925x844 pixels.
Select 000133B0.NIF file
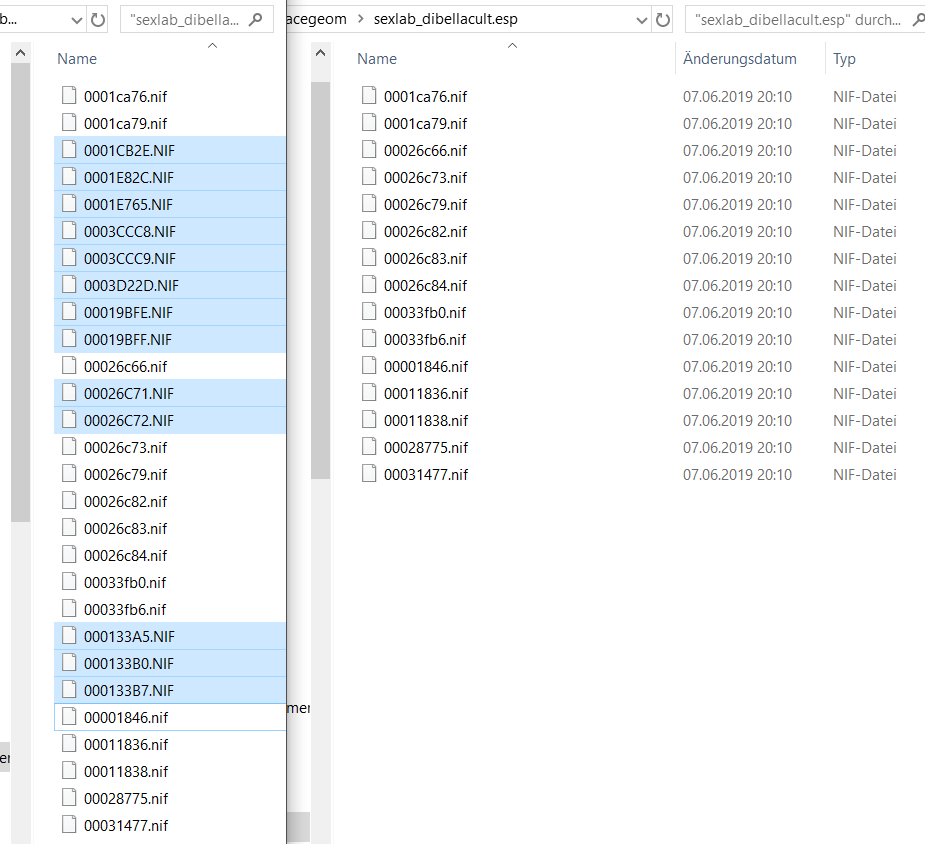coord(170,664)
